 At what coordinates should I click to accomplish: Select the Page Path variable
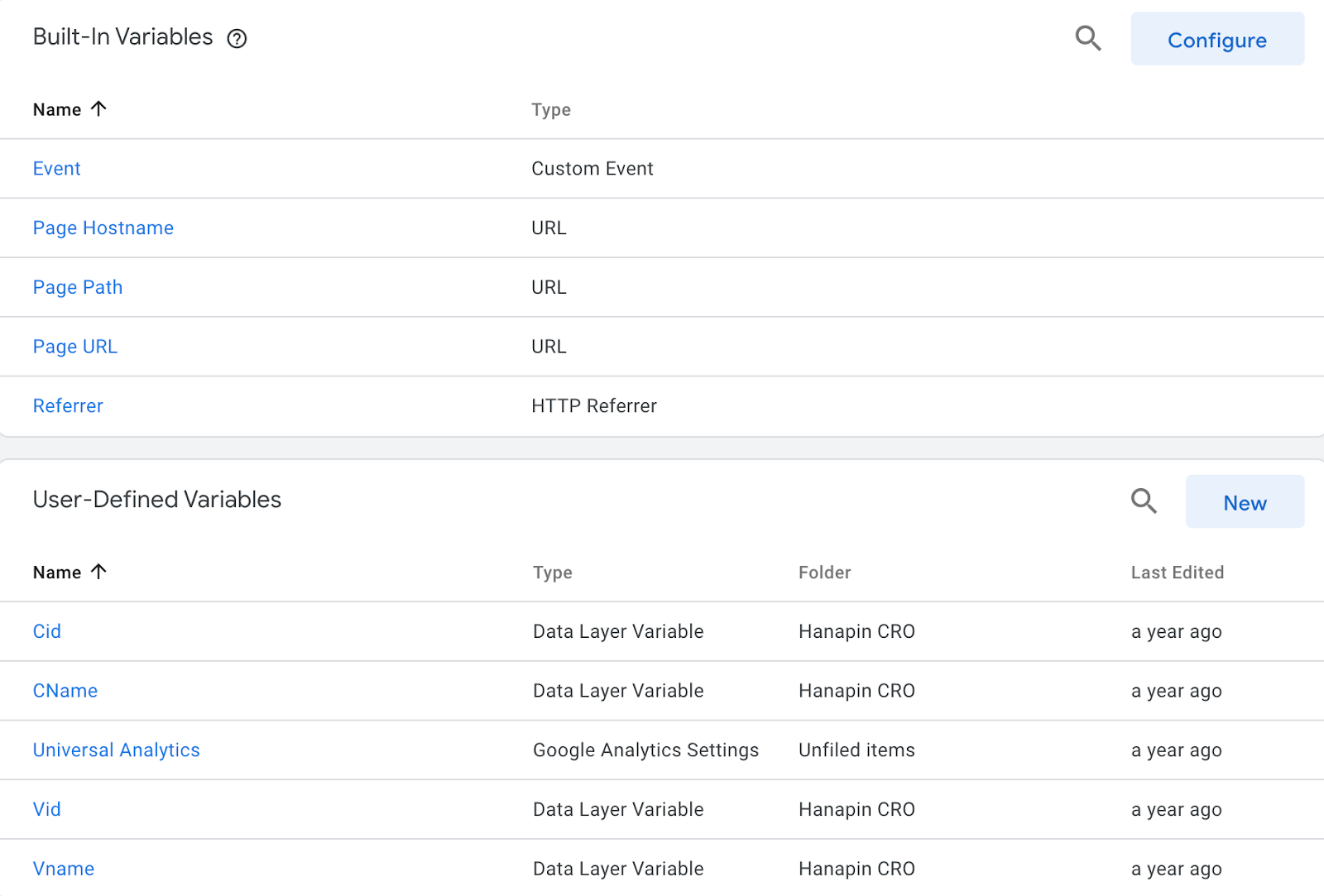point(78,288)
